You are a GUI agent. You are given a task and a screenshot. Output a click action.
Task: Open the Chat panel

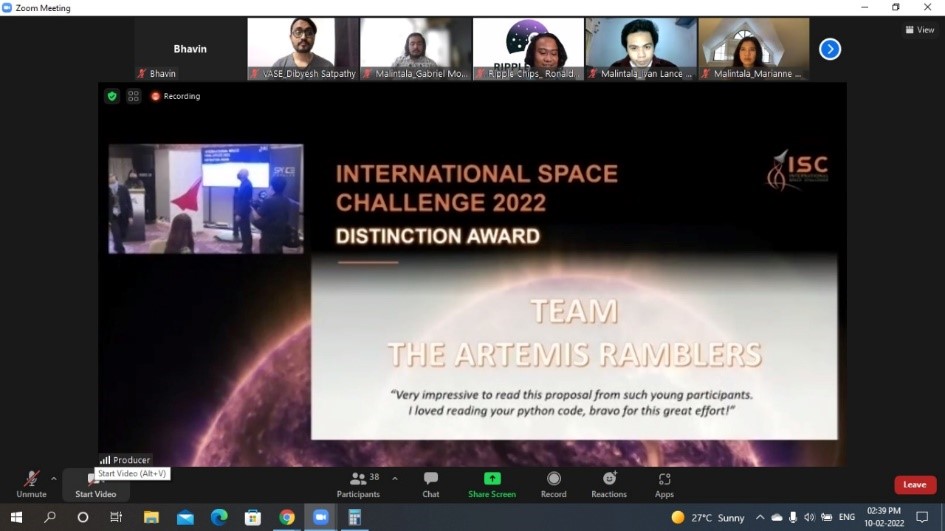[431, 485]
